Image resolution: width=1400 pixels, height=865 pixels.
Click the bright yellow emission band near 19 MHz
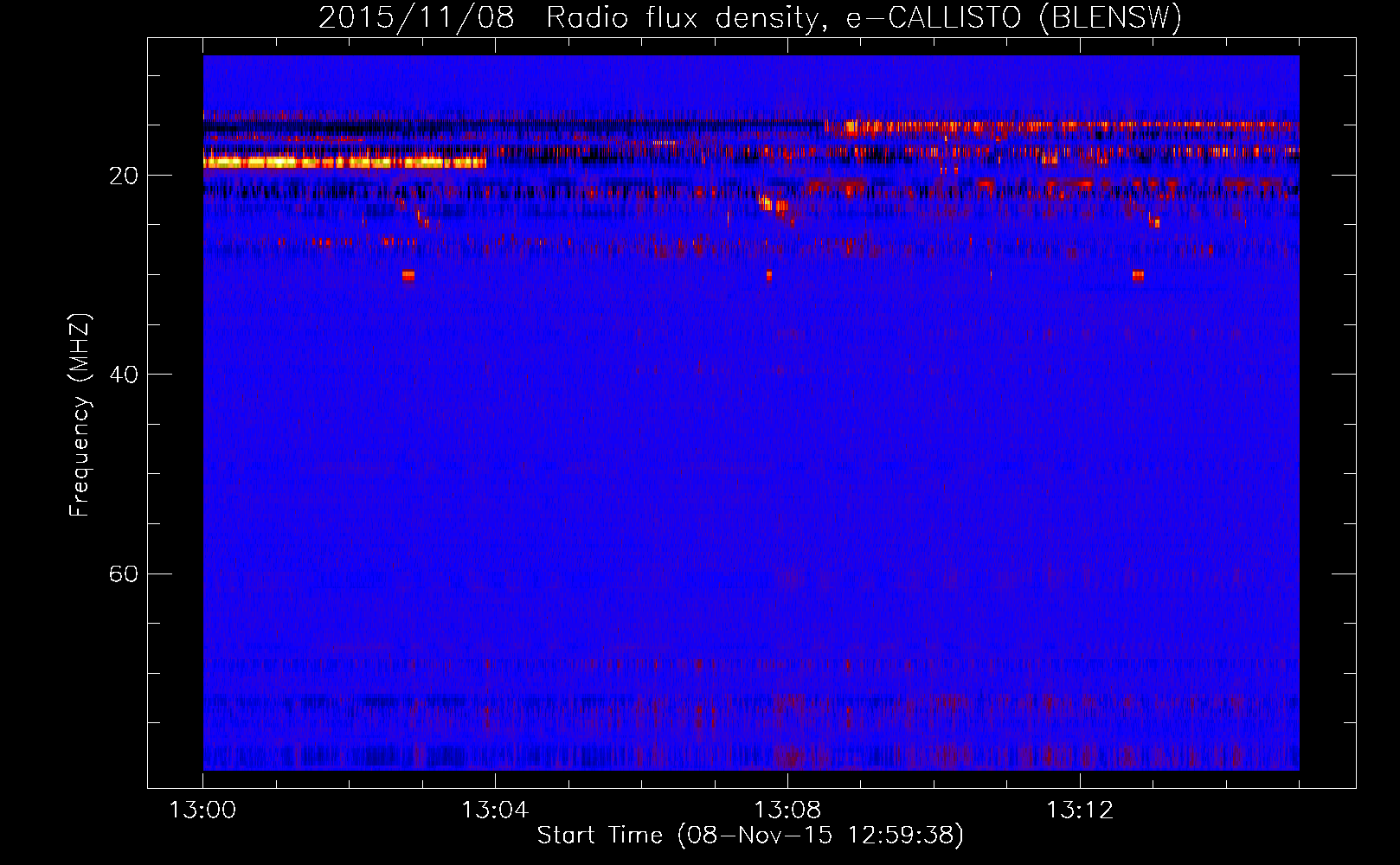[x=344, y=162]
